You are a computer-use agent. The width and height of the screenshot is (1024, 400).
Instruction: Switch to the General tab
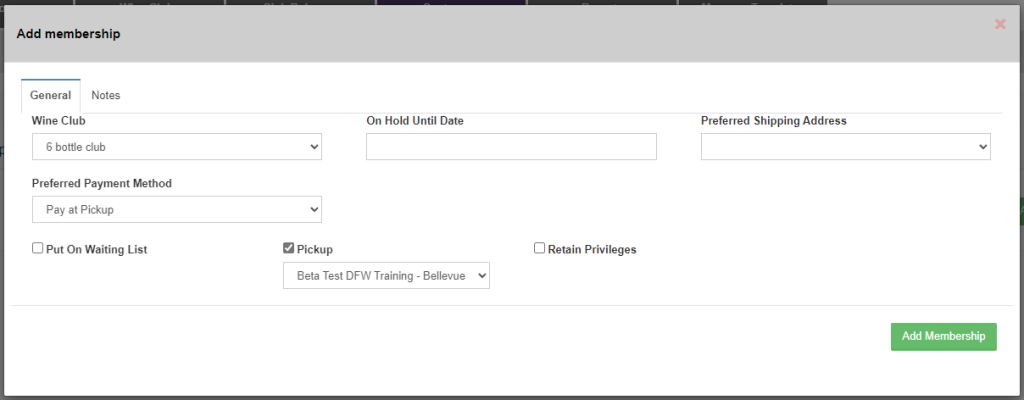(50, 96)
